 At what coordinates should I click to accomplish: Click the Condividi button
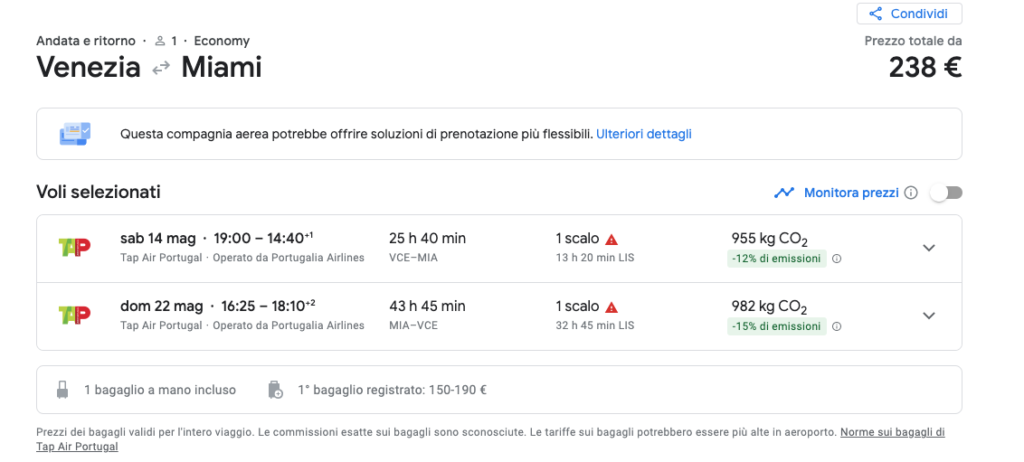(909, 14)
